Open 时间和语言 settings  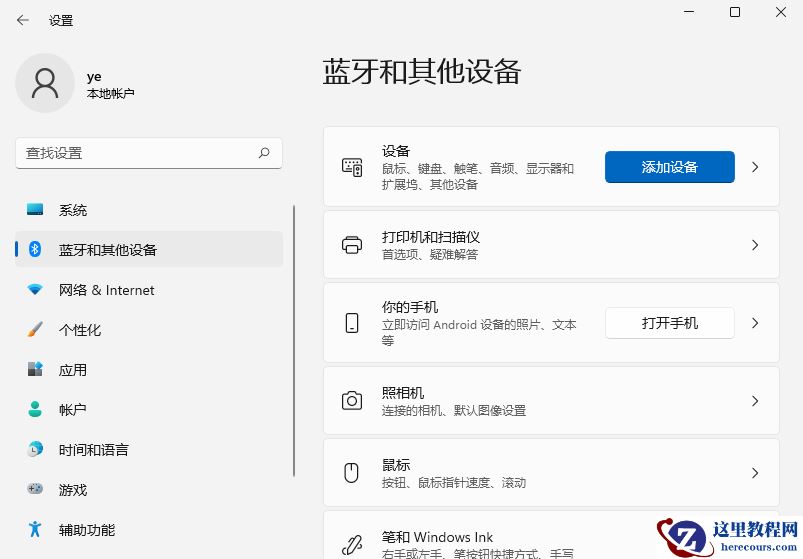tap(149, 449)
